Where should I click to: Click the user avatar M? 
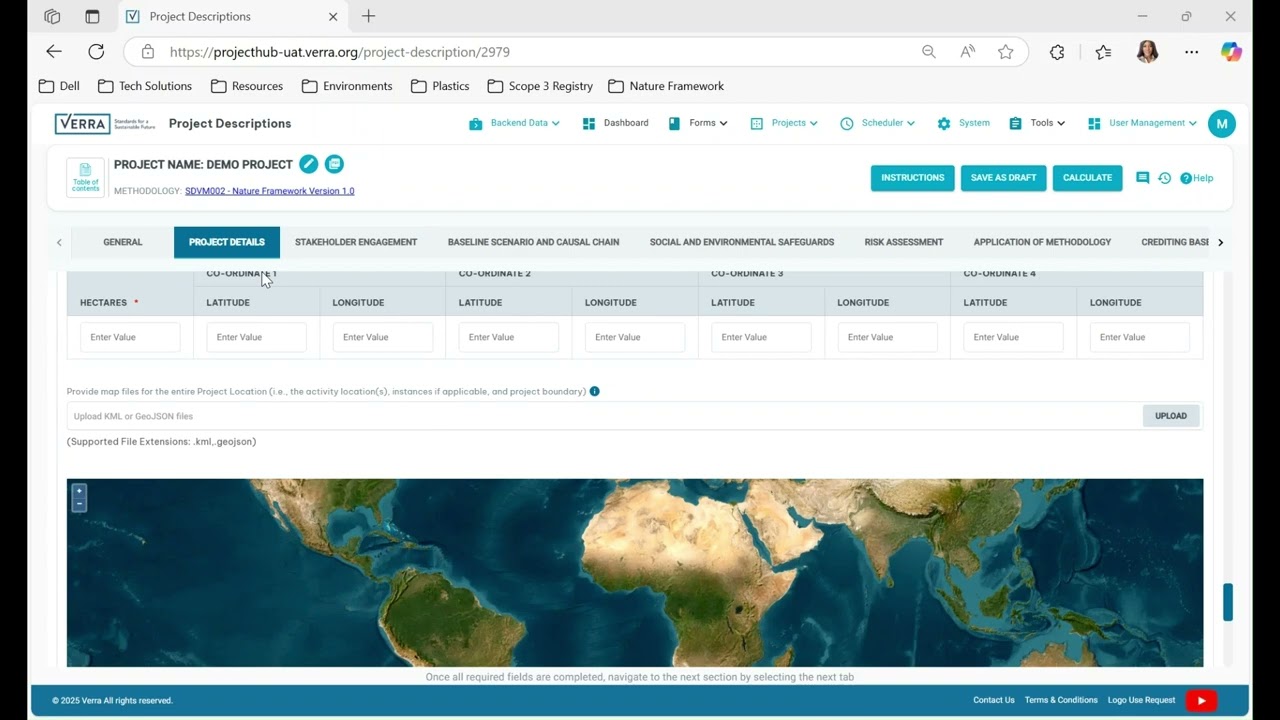click(x=1221, y=123)
